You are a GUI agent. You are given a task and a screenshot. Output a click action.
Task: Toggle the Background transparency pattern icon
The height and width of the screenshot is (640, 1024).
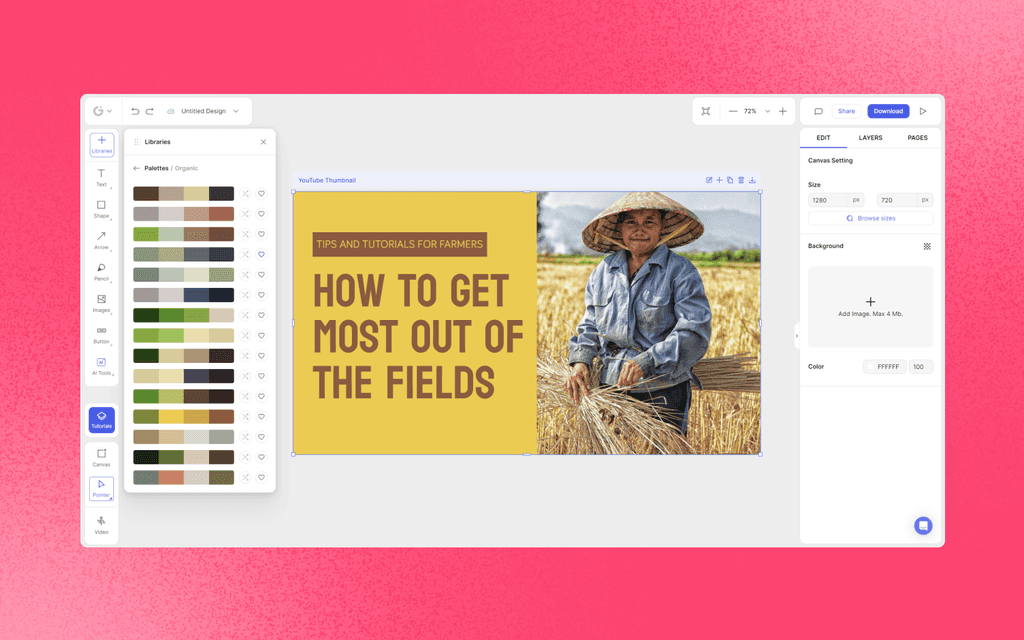click(x=927, y=246)
